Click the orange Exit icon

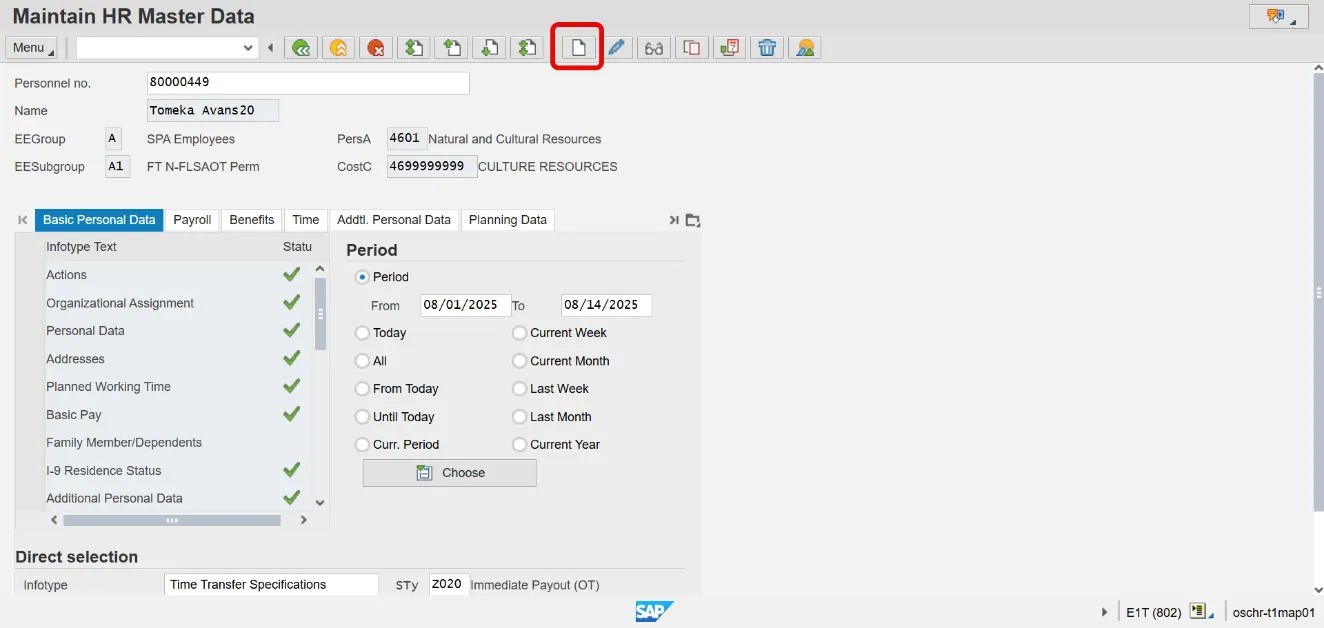point(339,47)
